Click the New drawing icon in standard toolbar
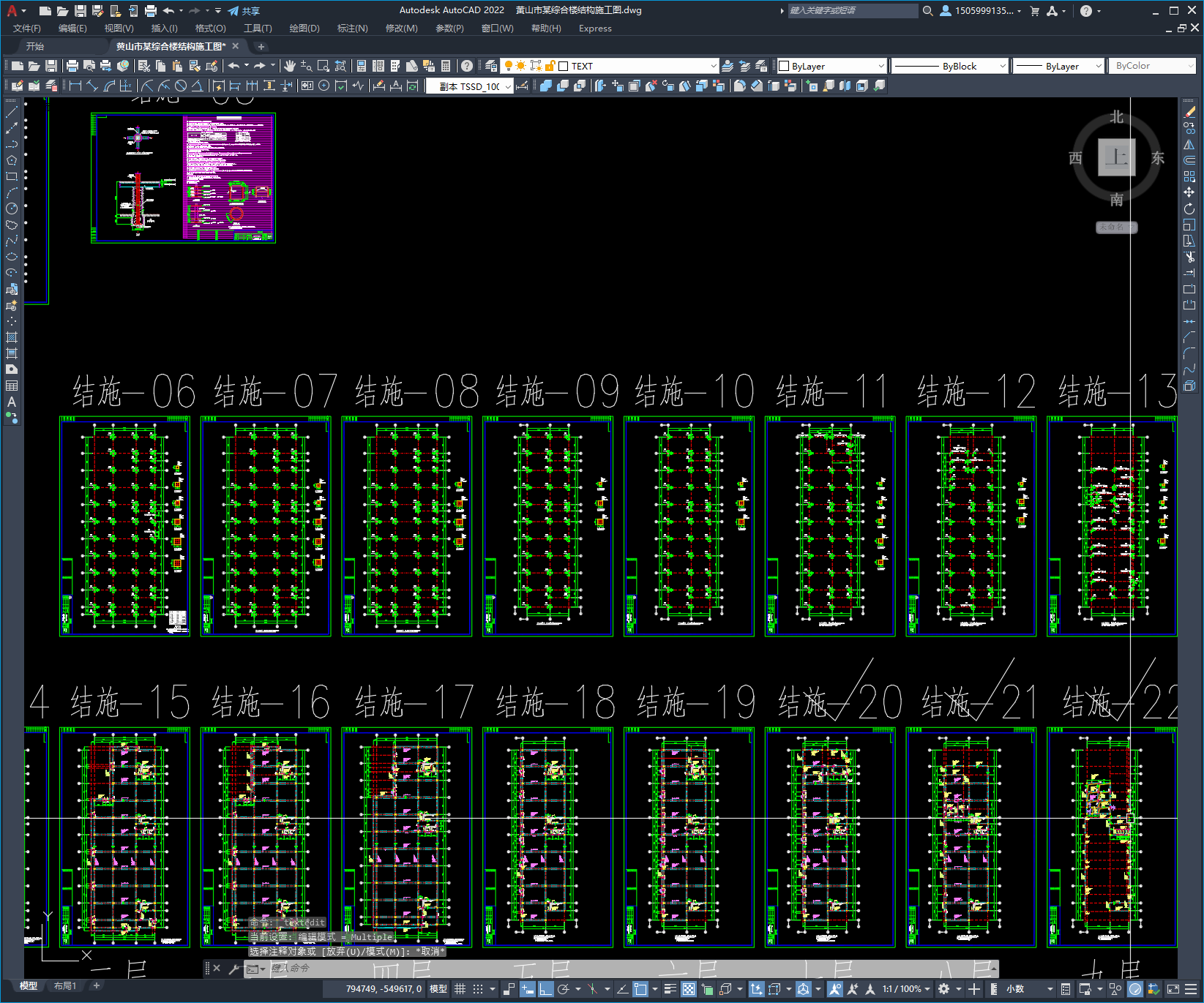Screen dimensions: 1204x1003 (18, 66)
